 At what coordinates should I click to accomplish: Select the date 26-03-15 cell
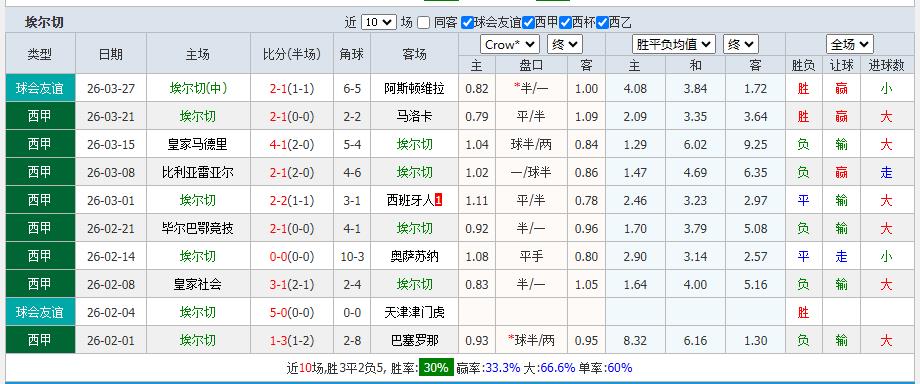point(110,144)
